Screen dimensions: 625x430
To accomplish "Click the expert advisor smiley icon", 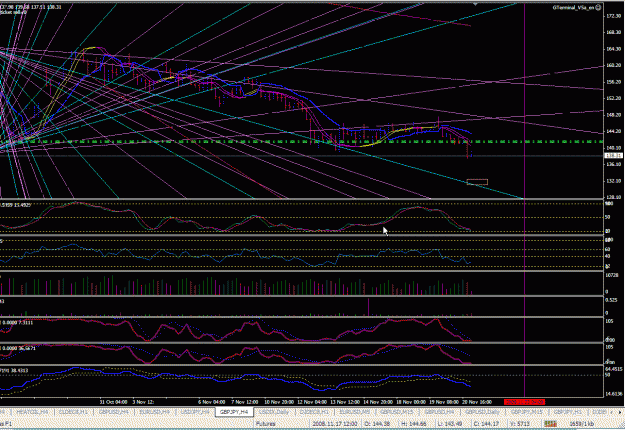I will click(598, 7).
